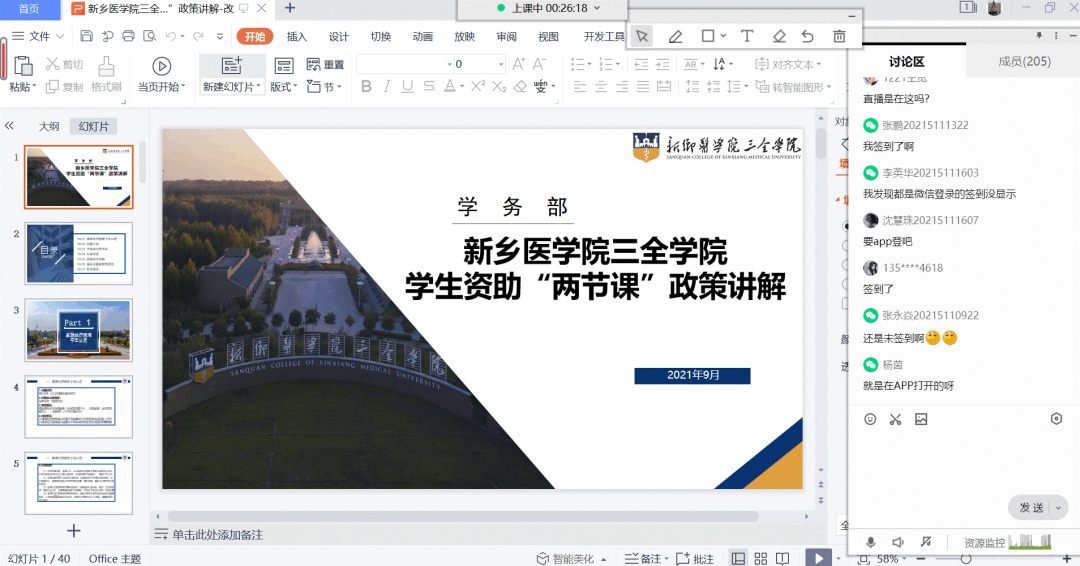Save document via floppy disk icon
This screenshot has height=566, width=1080.
click(x=87, y=37)
